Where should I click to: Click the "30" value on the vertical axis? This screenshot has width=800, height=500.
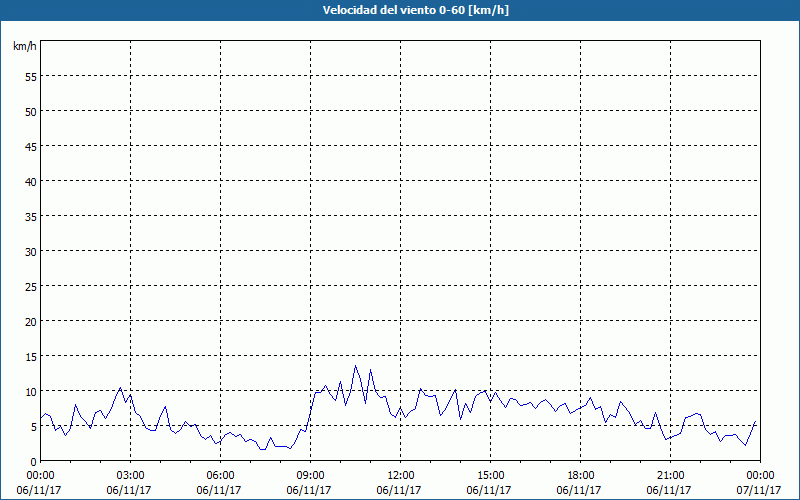tap(31, 252)
